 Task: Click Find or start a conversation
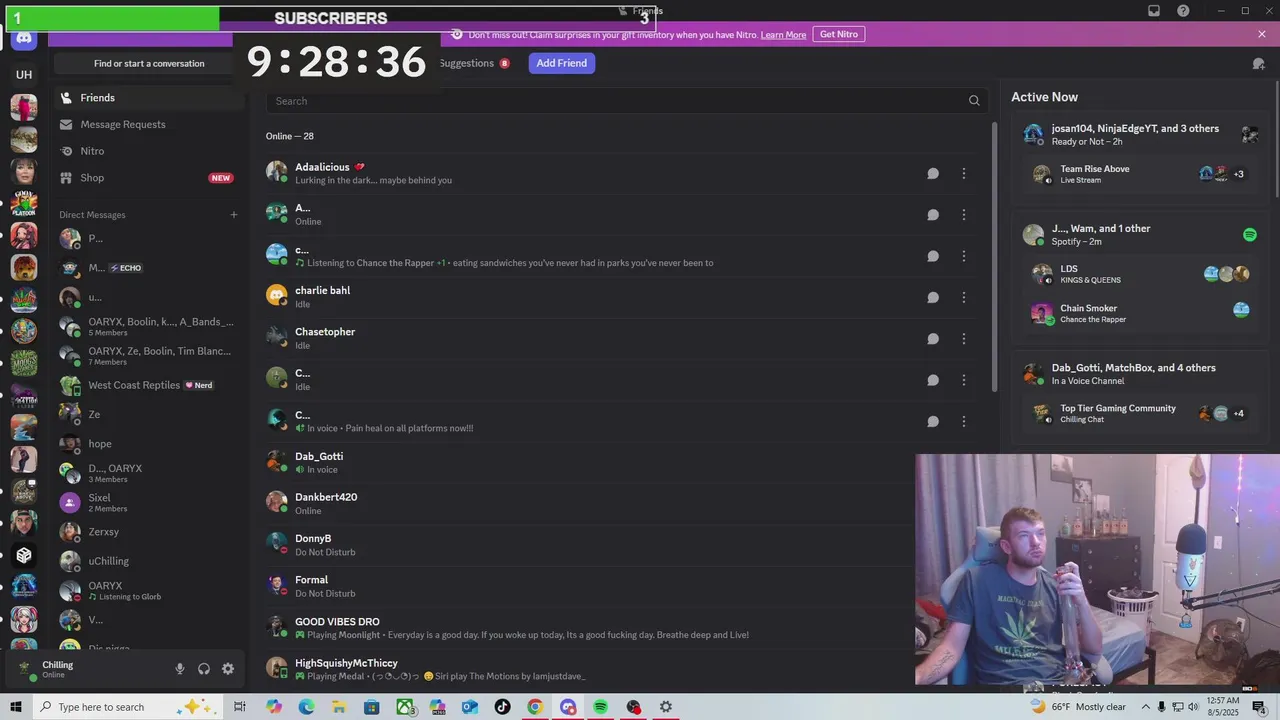pyautogui.click(x=149, y=64)
